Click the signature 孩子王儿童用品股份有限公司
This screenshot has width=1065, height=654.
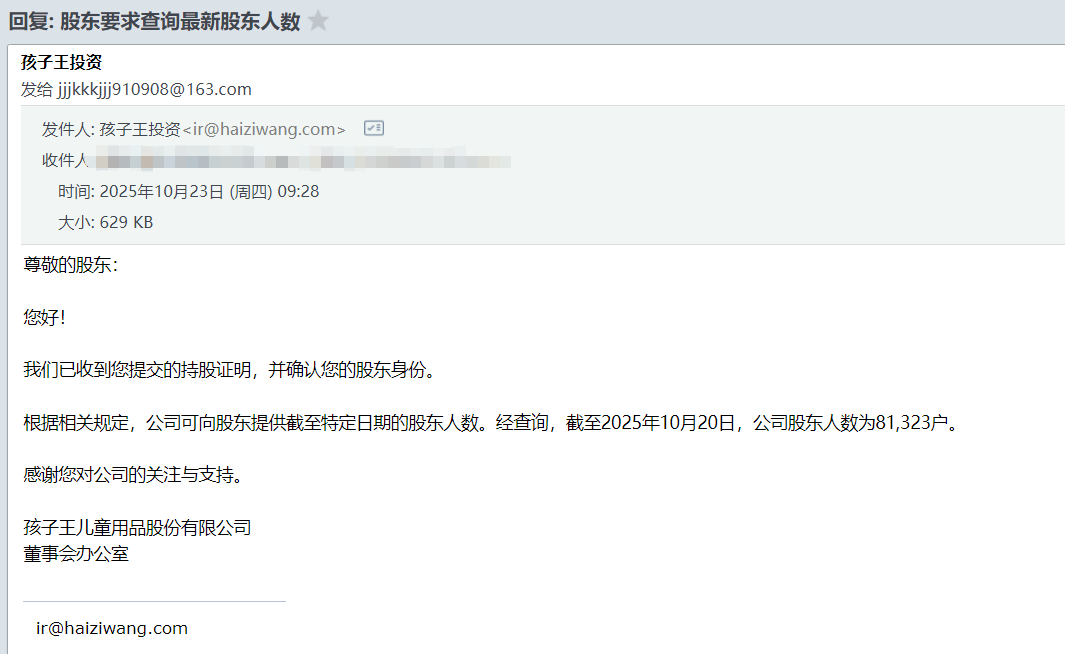click(x=137, y=528)
